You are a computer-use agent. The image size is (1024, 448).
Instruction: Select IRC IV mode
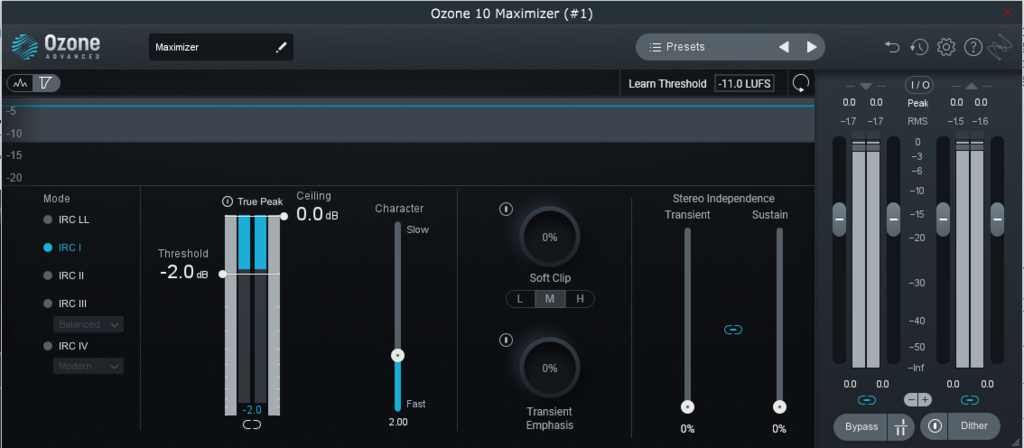tap(65, 346)
